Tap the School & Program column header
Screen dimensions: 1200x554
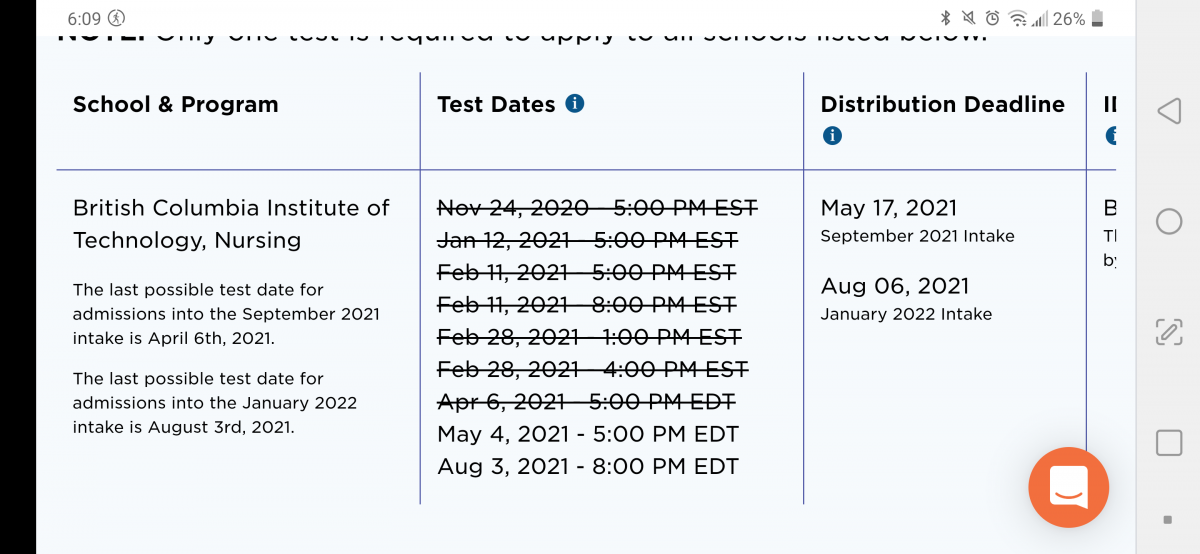click(x=176, y=104)
